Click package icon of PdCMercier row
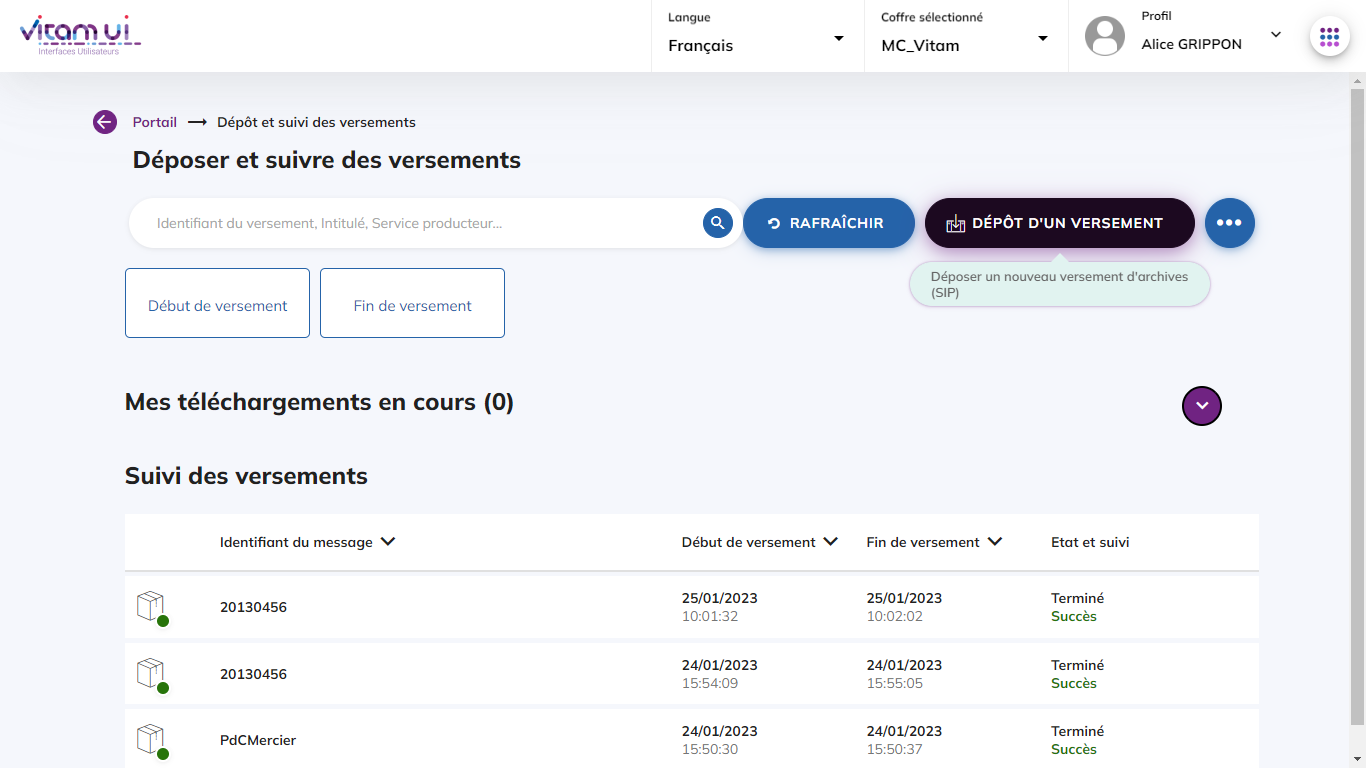 pyautogui.click(x=150, y=740)
